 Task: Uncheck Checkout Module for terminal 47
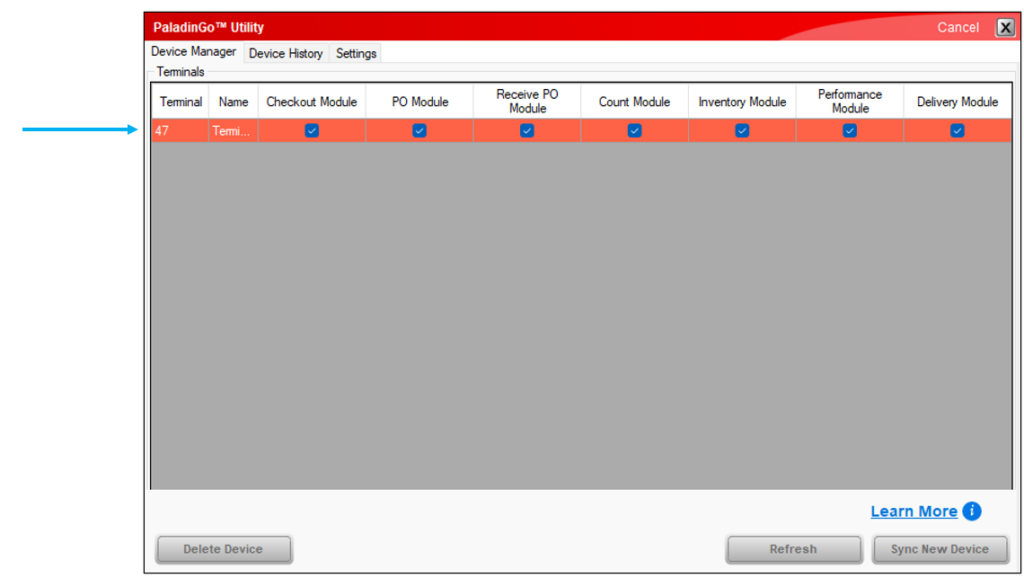[x=312, y=131]
